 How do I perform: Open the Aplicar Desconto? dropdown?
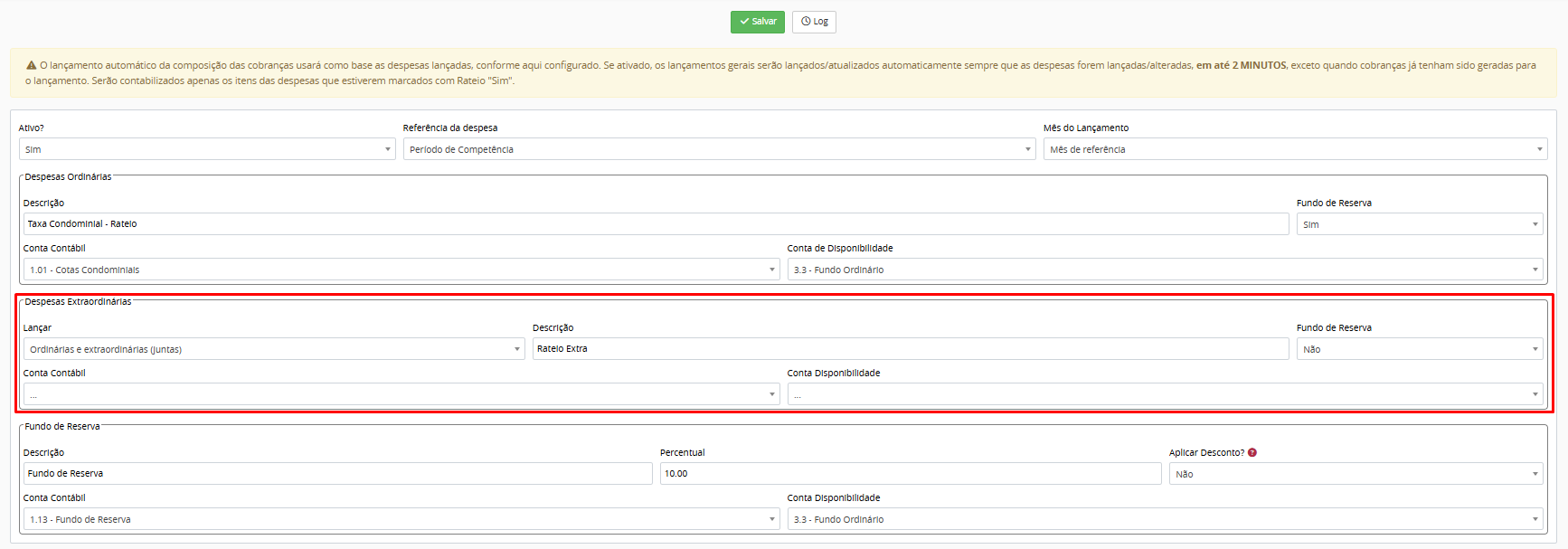(1355, 474)
